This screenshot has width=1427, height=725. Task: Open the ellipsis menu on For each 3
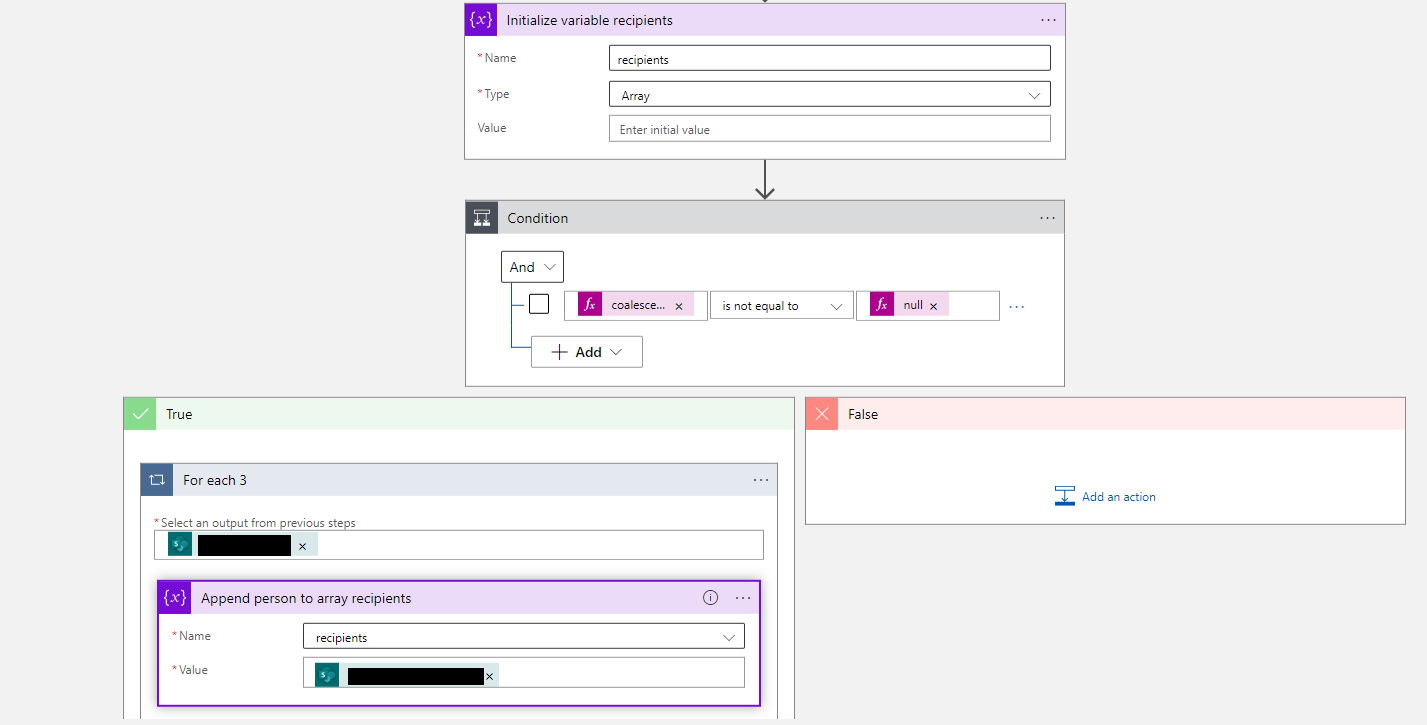pos(761,479)
